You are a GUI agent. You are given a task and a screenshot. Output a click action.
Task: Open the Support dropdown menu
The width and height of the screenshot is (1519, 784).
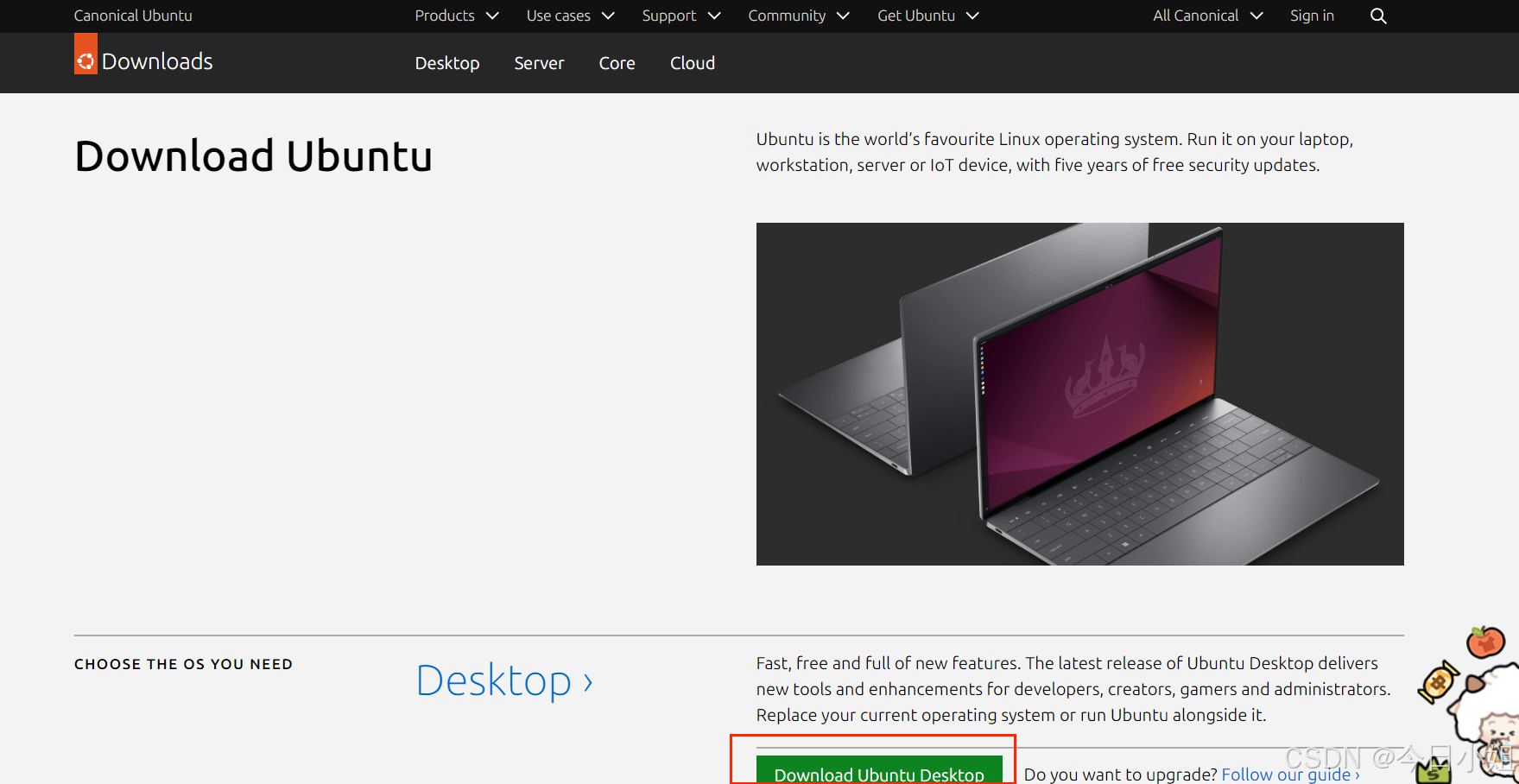tap(681, 16)
